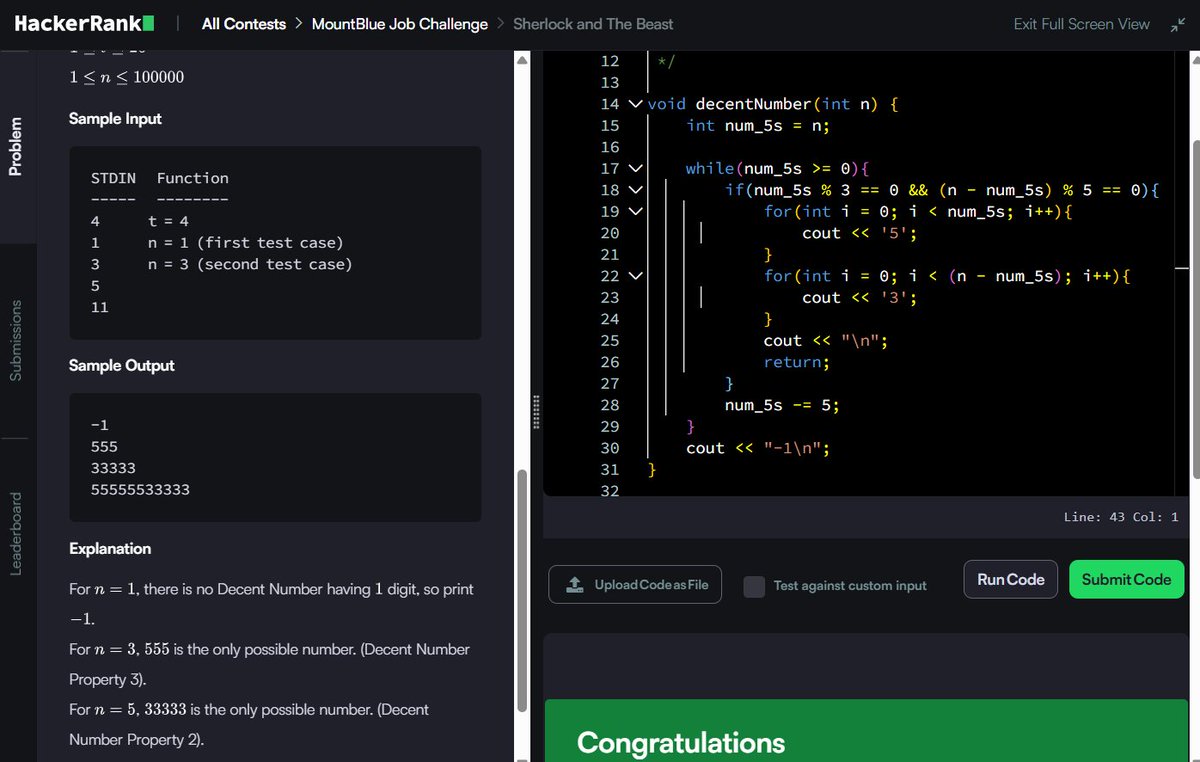Click the Explanation heading
The image size is (1200, 762).
[110, 548]
